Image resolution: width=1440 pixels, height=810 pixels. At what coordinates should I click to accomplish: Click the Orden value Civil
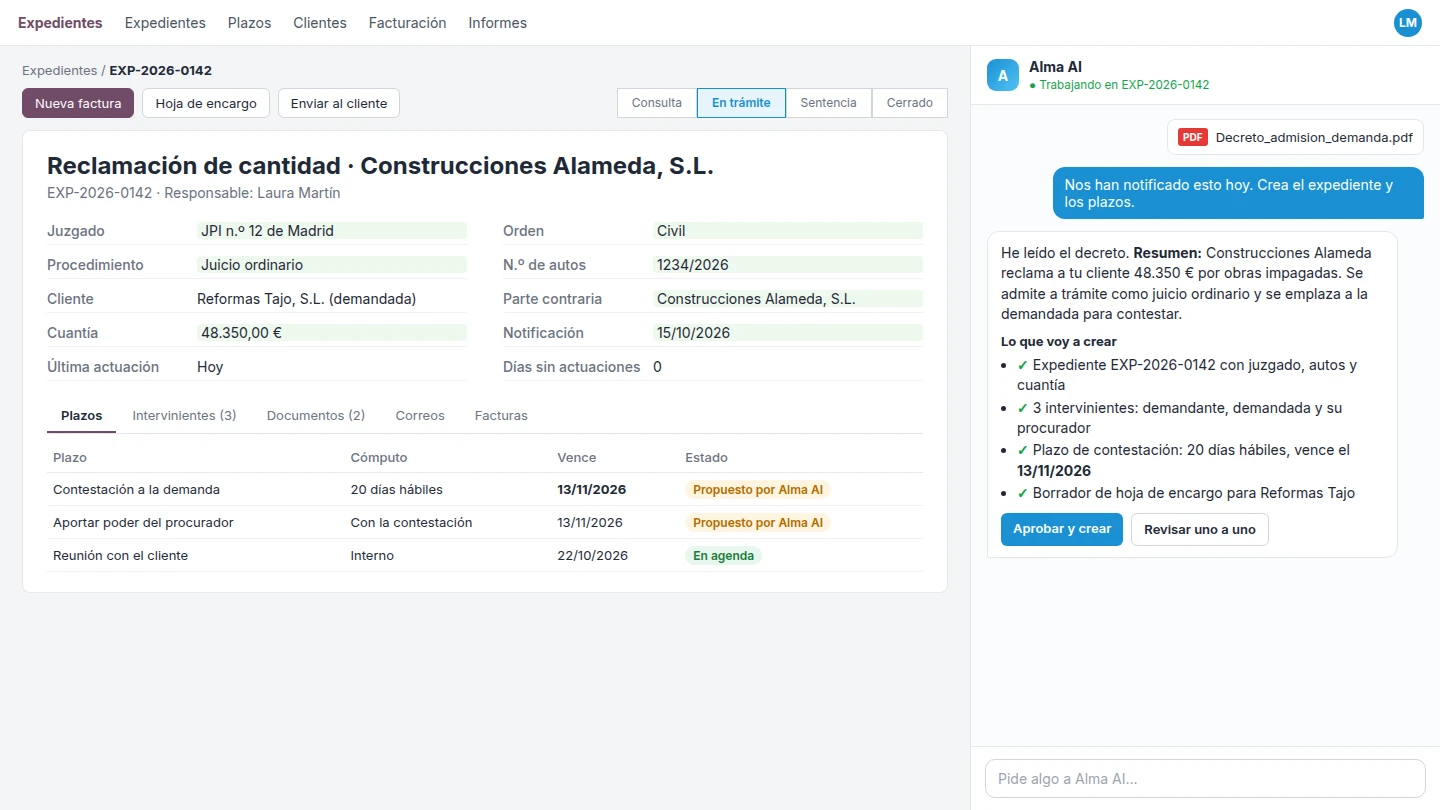click(x=788, y=231)
